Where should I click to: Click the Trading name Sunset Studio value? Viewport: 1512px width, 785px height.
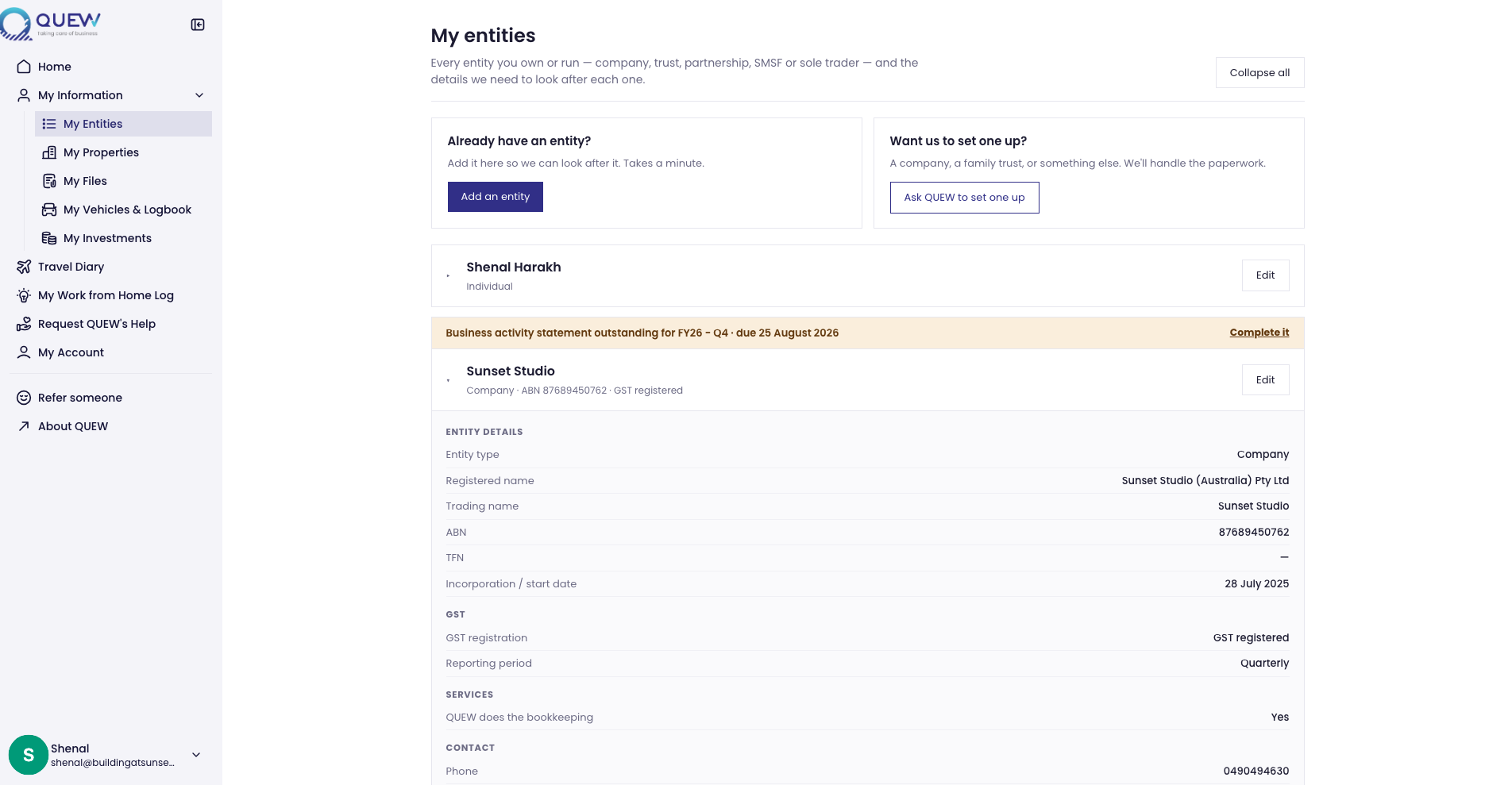1253,506
